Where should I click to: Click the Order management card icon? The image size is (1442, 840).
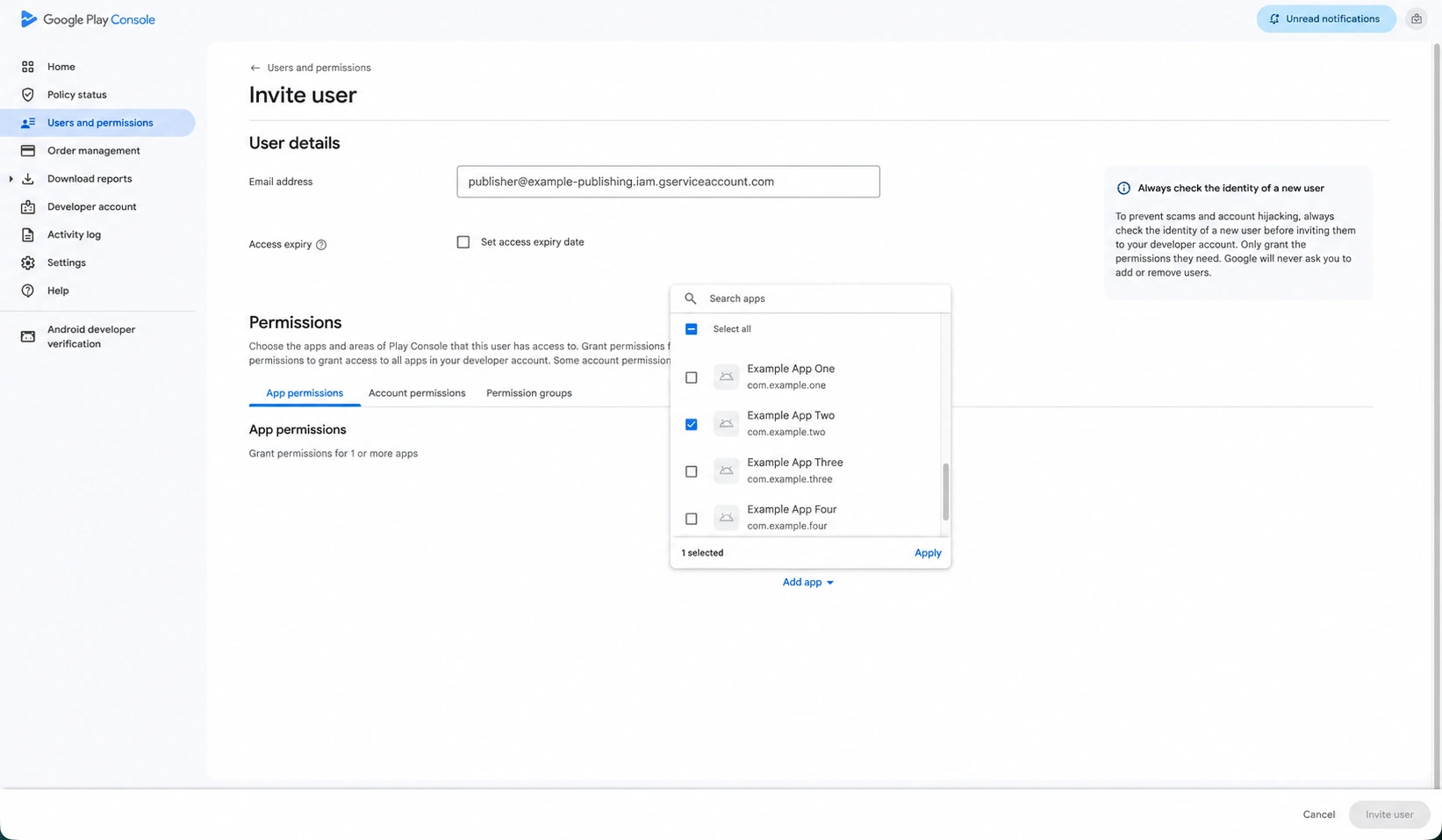tap(28, 151)
